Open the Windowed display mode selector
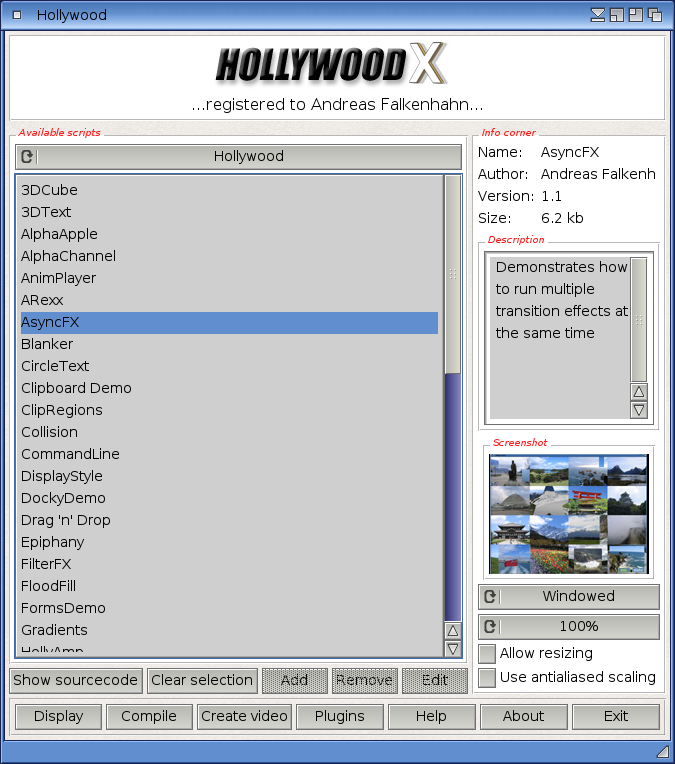This screenshot has width=675, height=764. [x=578, y=596]
